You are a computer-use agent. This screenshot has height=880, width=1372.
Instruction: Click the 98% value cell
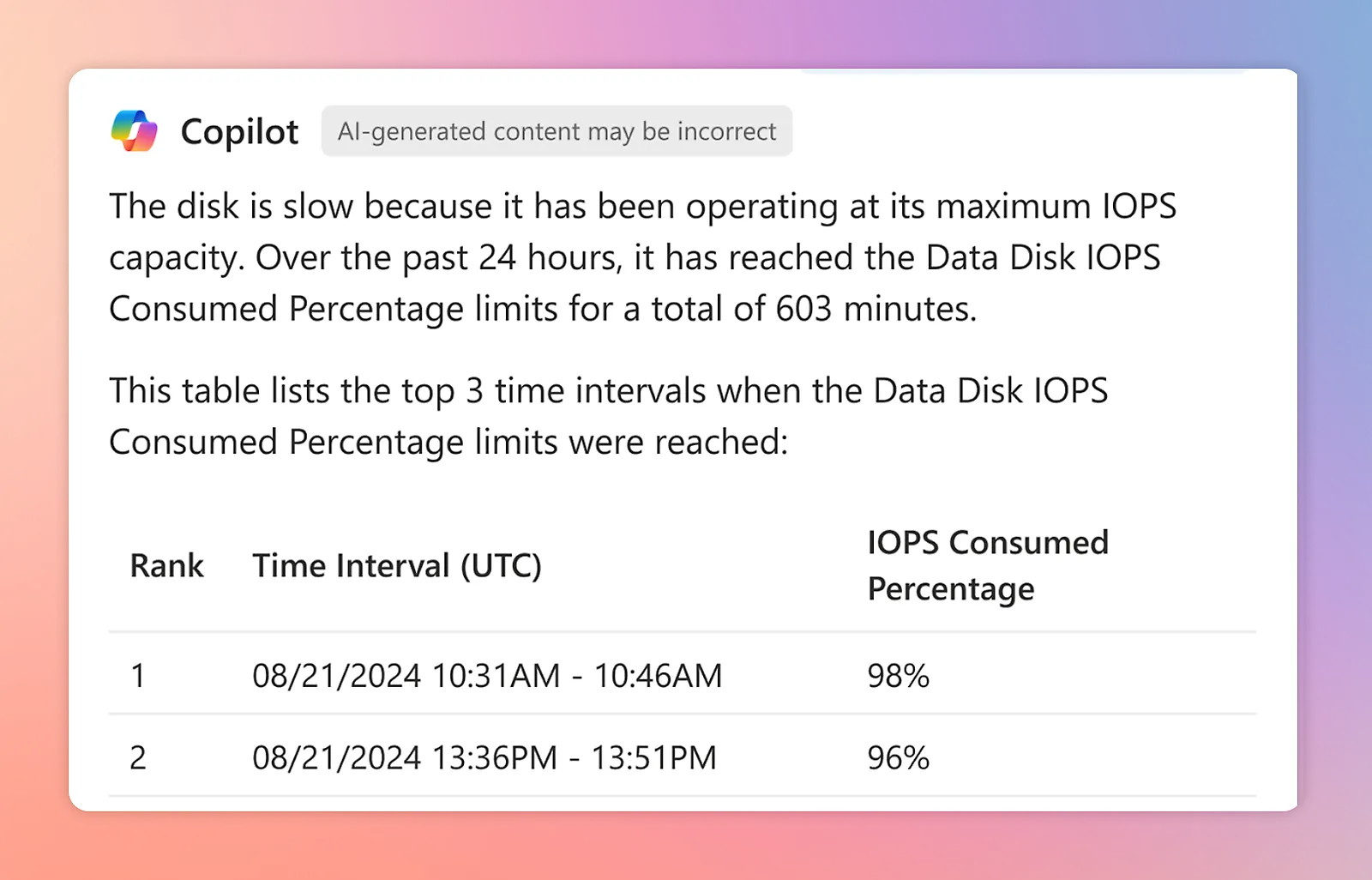click(x=898, y=676)
